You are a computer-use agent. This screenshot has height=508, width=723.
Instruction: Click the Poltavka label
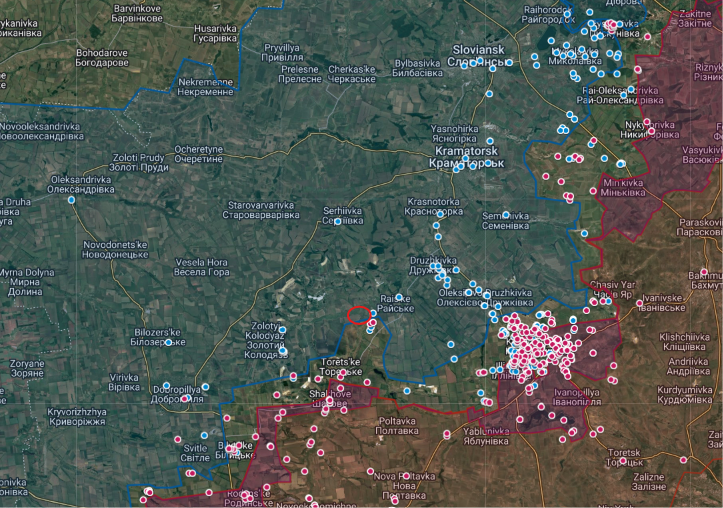tap(397, 426)
